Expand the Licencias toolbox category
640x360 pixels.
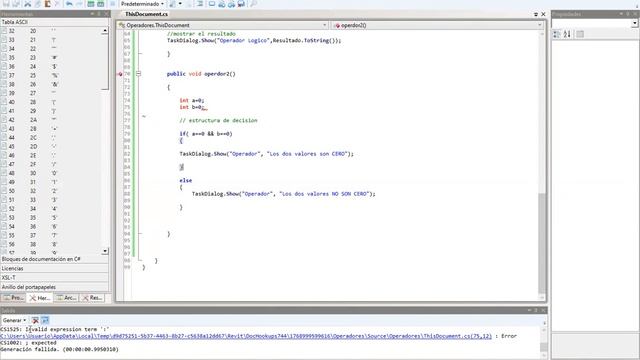coord(55,269)
